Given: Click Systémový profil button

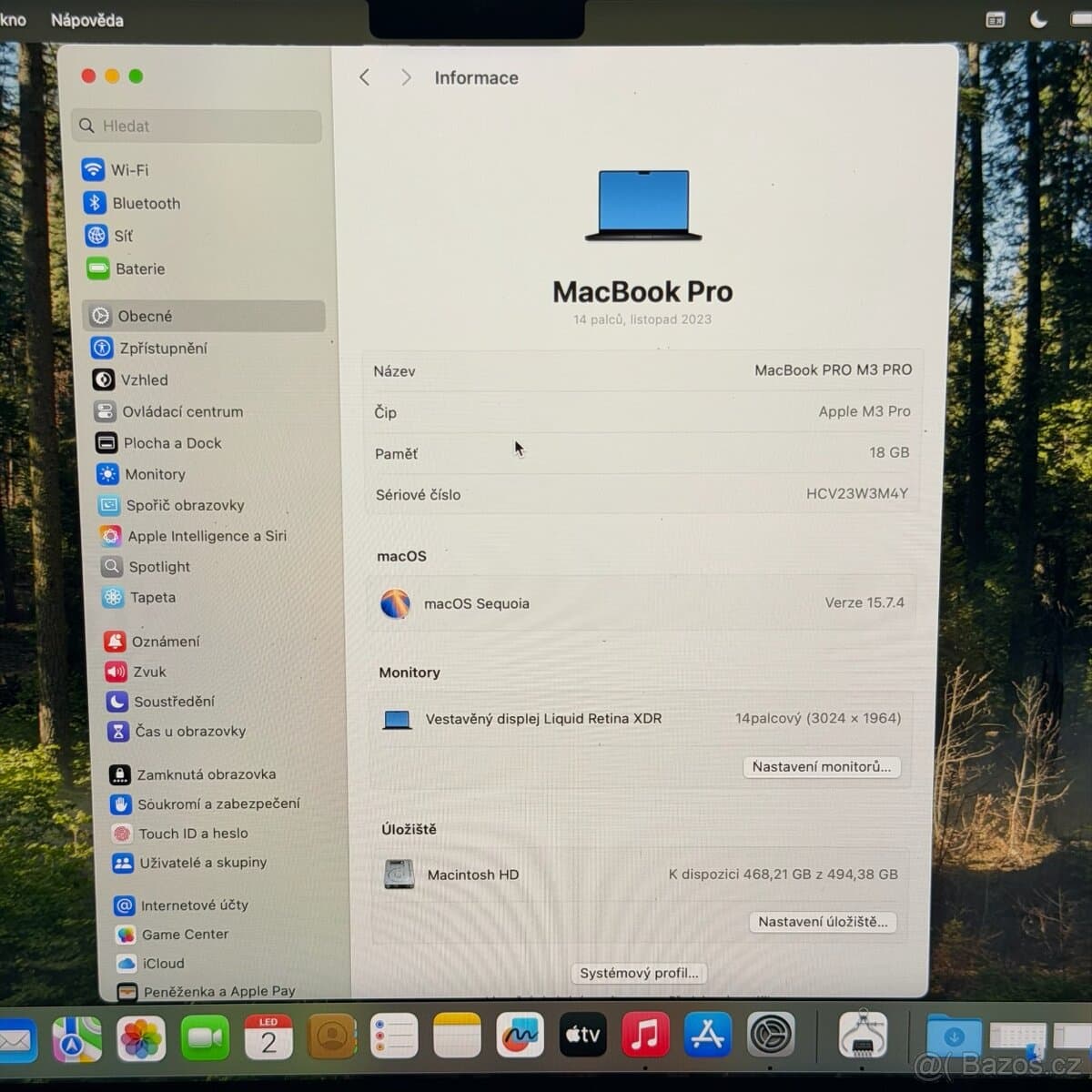Looking at the screenshot, I should tap(639, 973).
